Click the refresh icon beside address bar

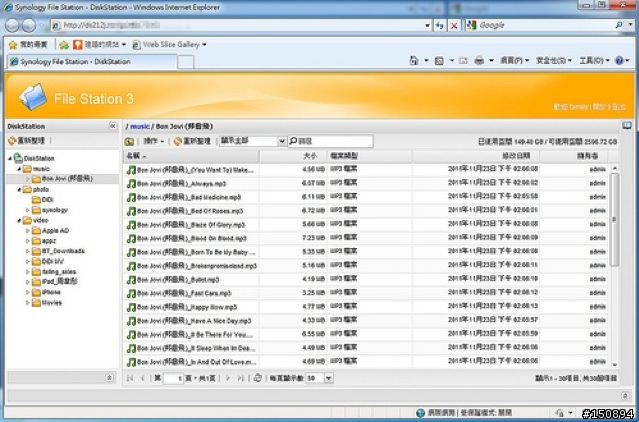click(x=440, y=26)
